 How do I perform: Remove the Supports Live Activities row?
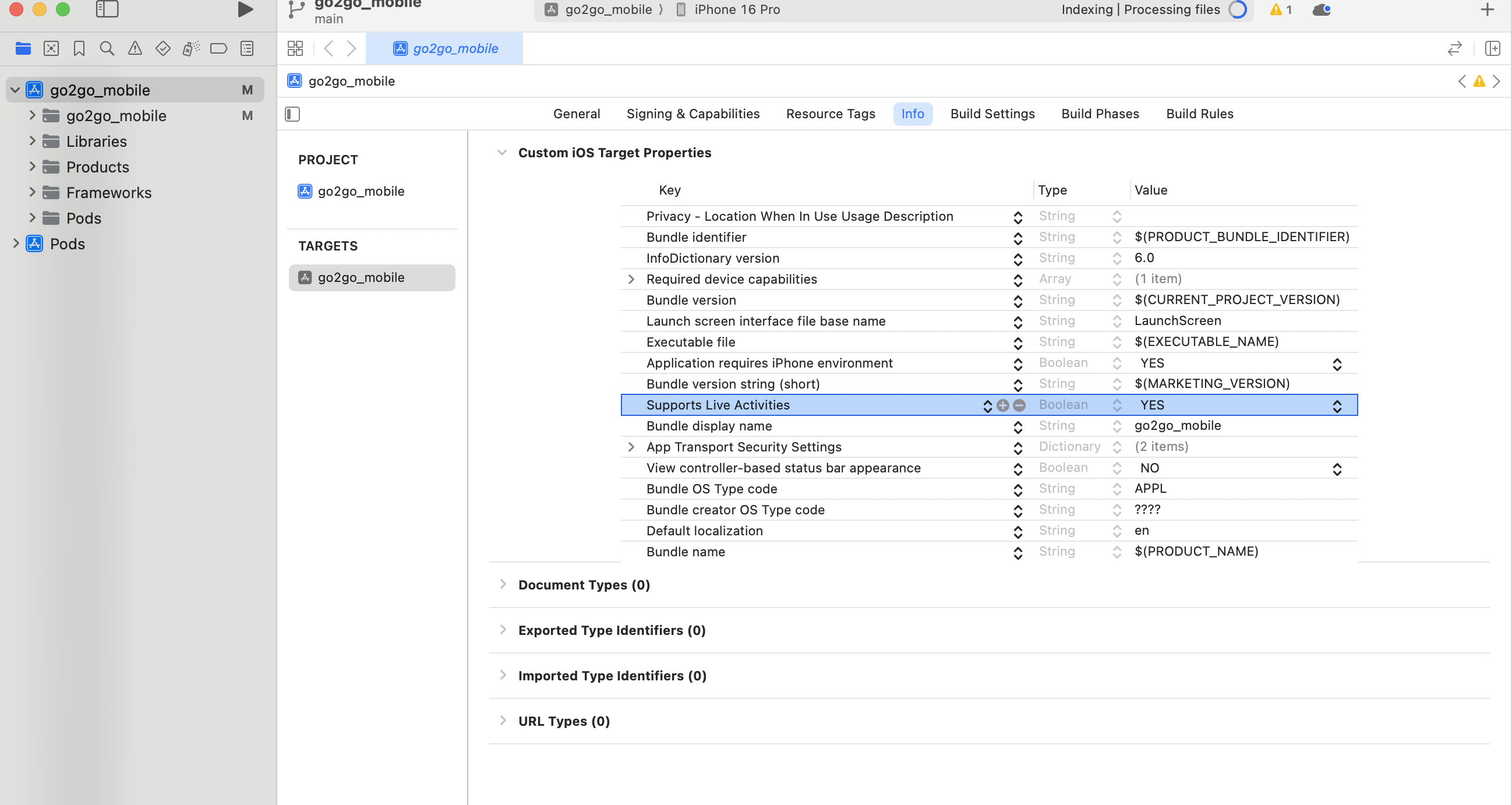[1019, 405]
